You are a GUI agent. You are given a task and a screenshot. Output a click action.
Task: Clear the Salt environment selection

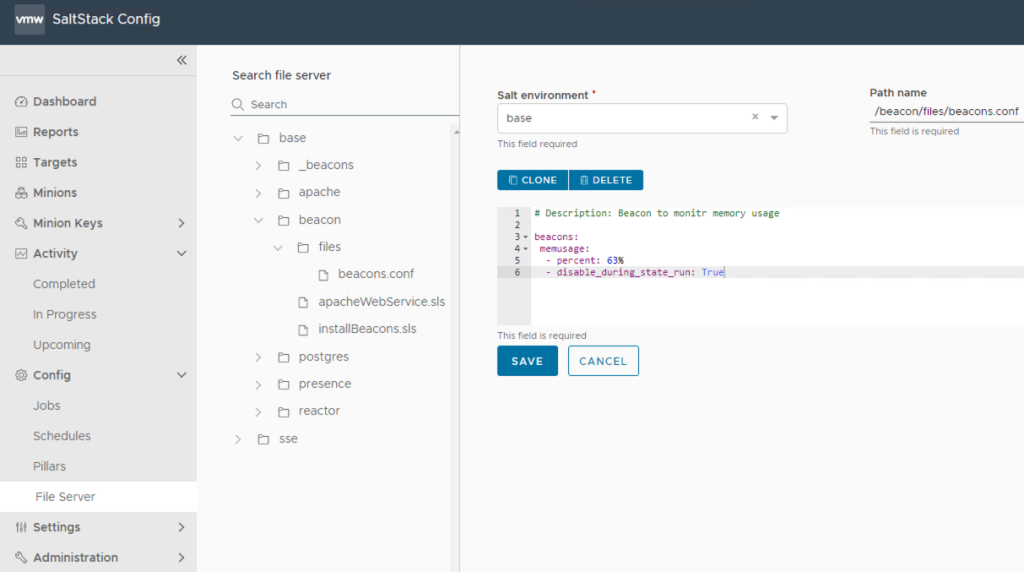755,117
